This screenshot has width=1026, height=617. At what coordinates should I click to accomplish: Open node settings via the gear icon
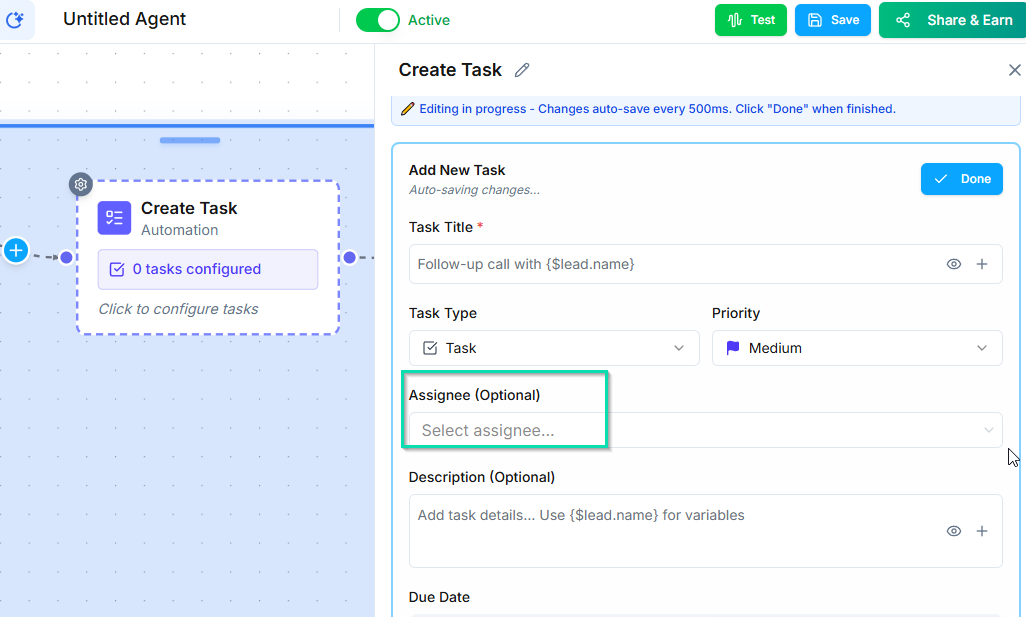80,184
